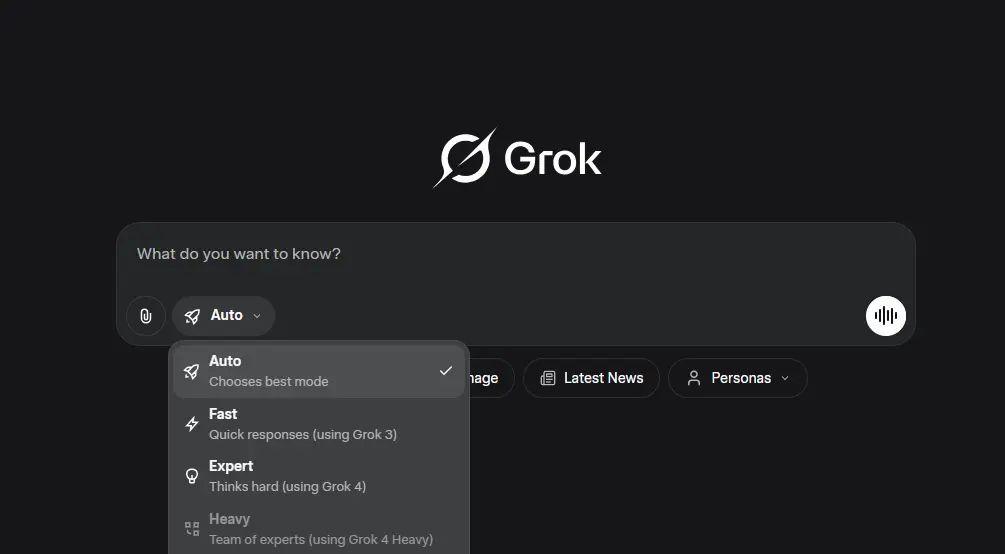The width and height of the screenshot is (1005, 554).
Task: Start voice mode with waveform button
Action: click(x=886, y=315)
